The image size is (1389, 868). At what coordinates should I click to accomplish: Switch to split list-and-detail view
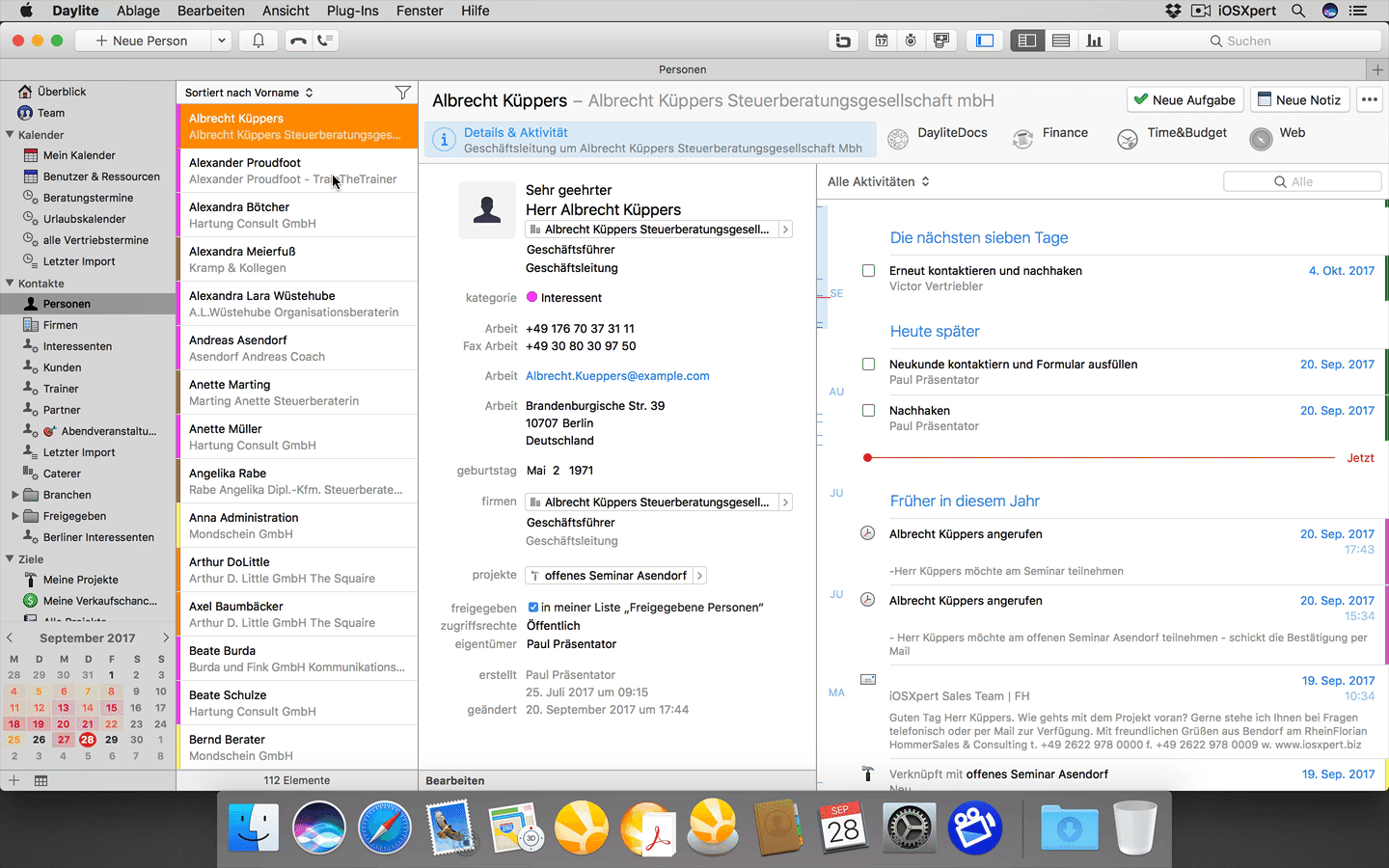pyautogui.click(x=1027, y=41)
